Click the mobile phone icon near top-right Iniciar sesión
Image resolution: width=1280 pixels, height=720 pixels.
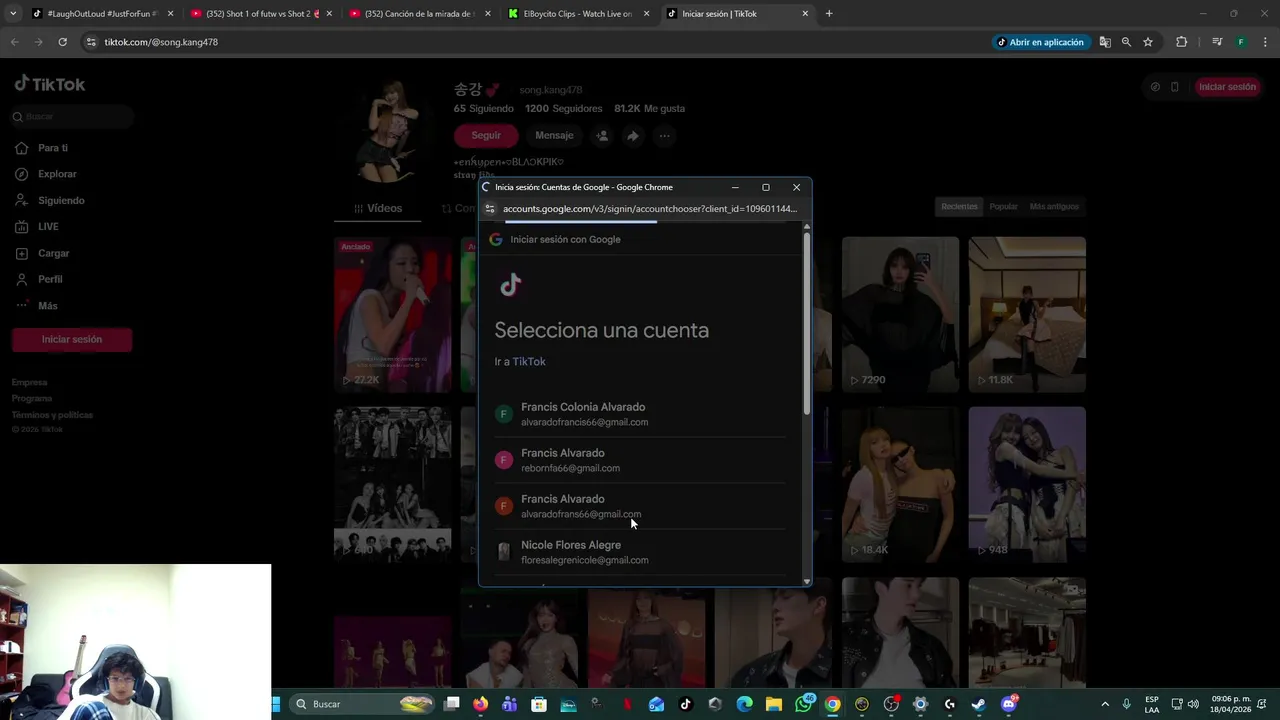[x=1175, y=87]
